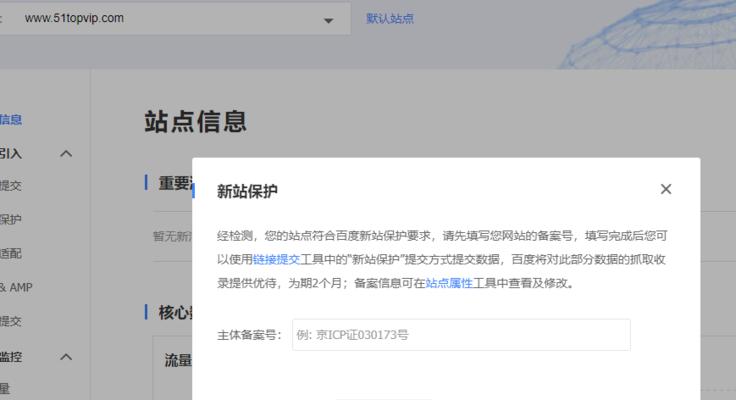Click the 站点信息 heading
This screenshot has height=400, width=736.
click(195, 122)
